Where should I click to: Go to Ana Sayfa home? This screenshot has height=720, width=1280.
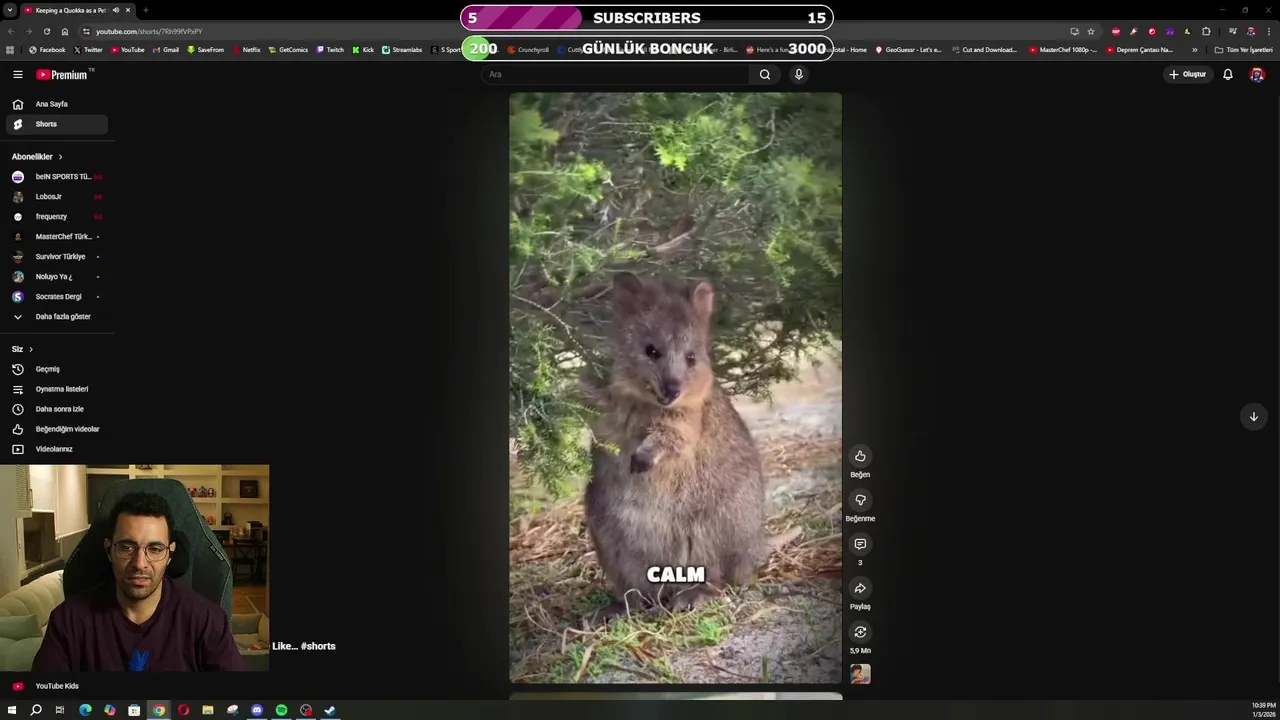(56, 104)
